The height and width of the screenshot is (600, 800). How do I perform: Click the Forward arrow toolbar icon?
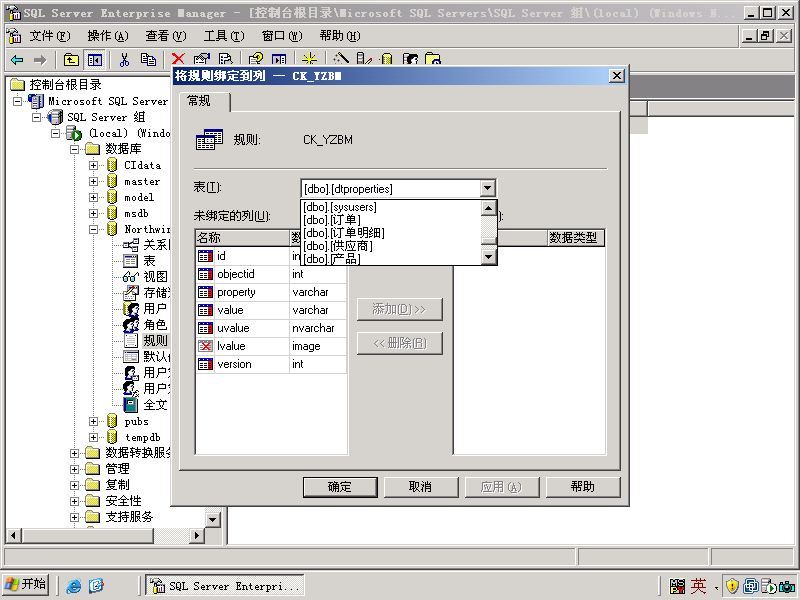[x=40, y=60]
